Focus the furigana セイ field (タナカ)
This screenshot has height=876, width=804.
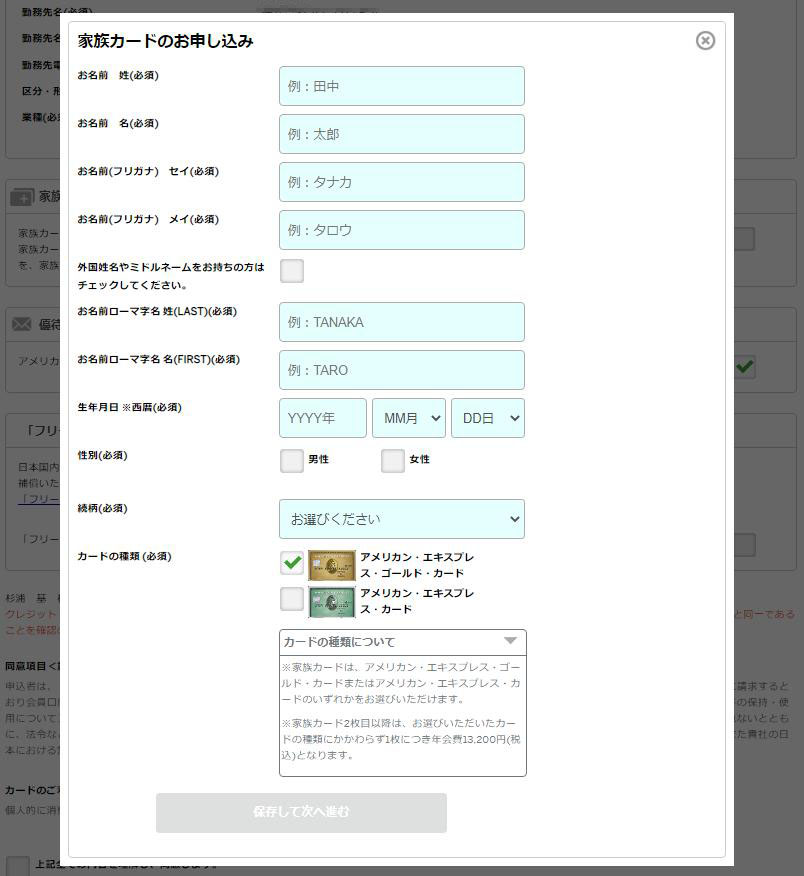[402, 182]
